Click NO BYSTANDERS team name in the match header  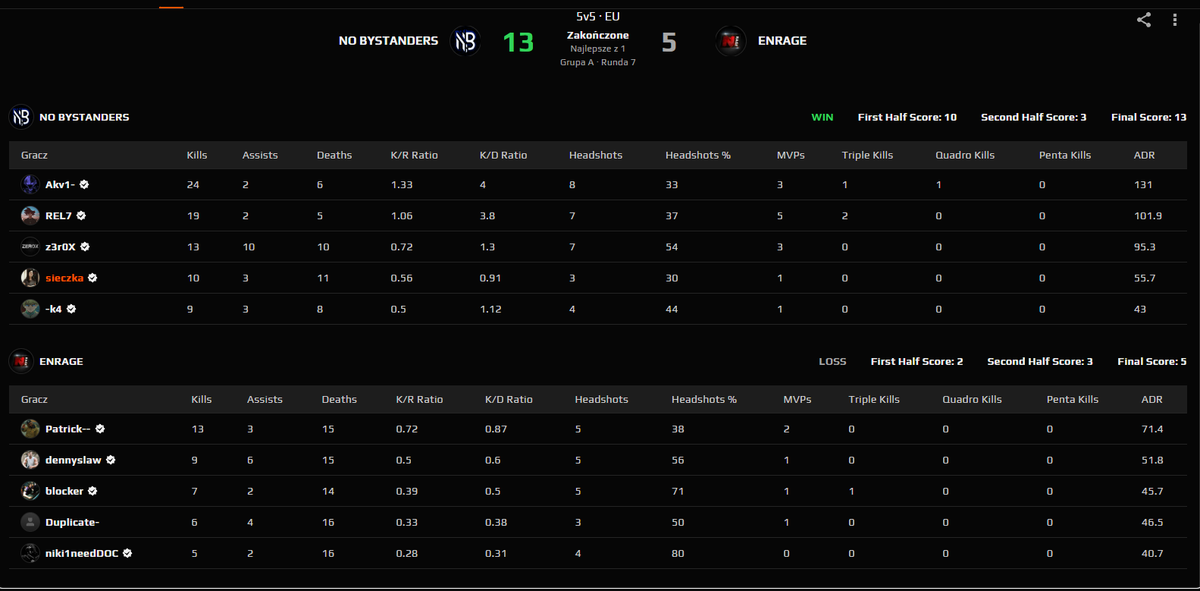pyautogui.click(x=388, y=41)
